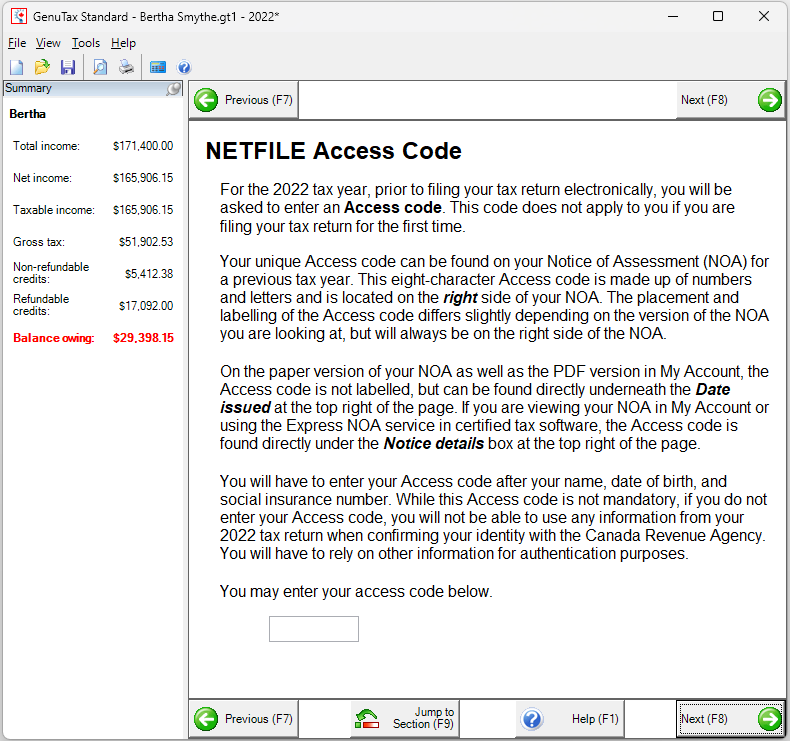This screenshot has height=741, width=790.
Task: Focus the access code input field
Action: coord(314,629)
